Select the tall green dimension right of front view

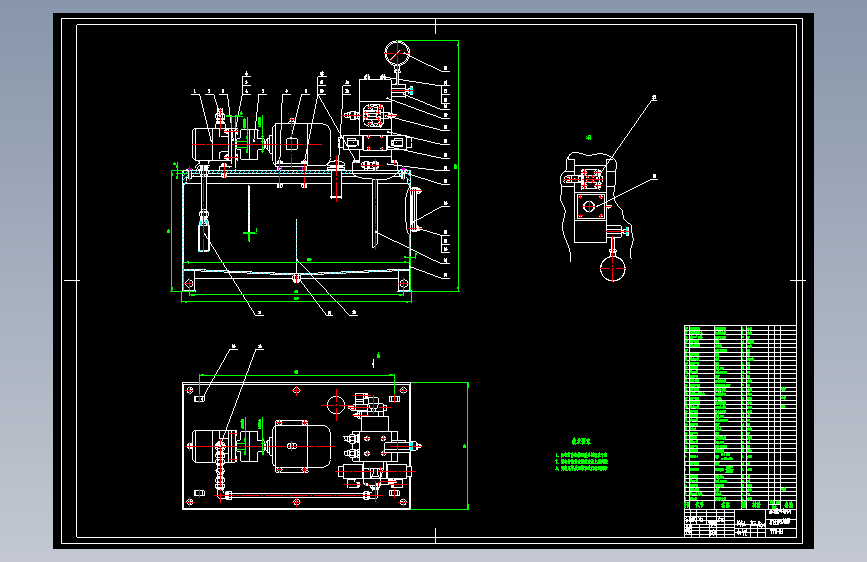pos(458,165)
